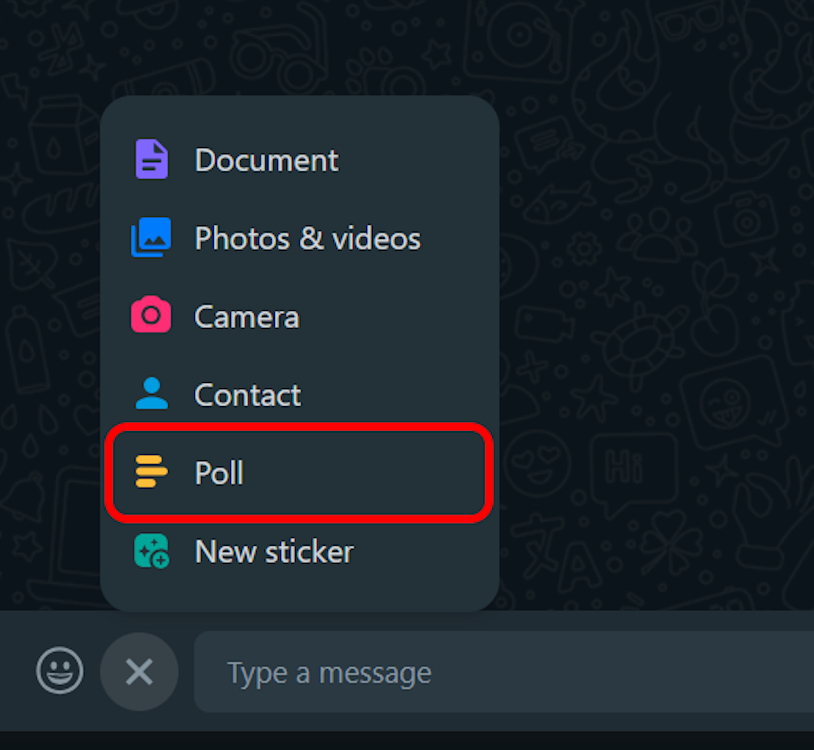Choose New sticker menu option

275,551
